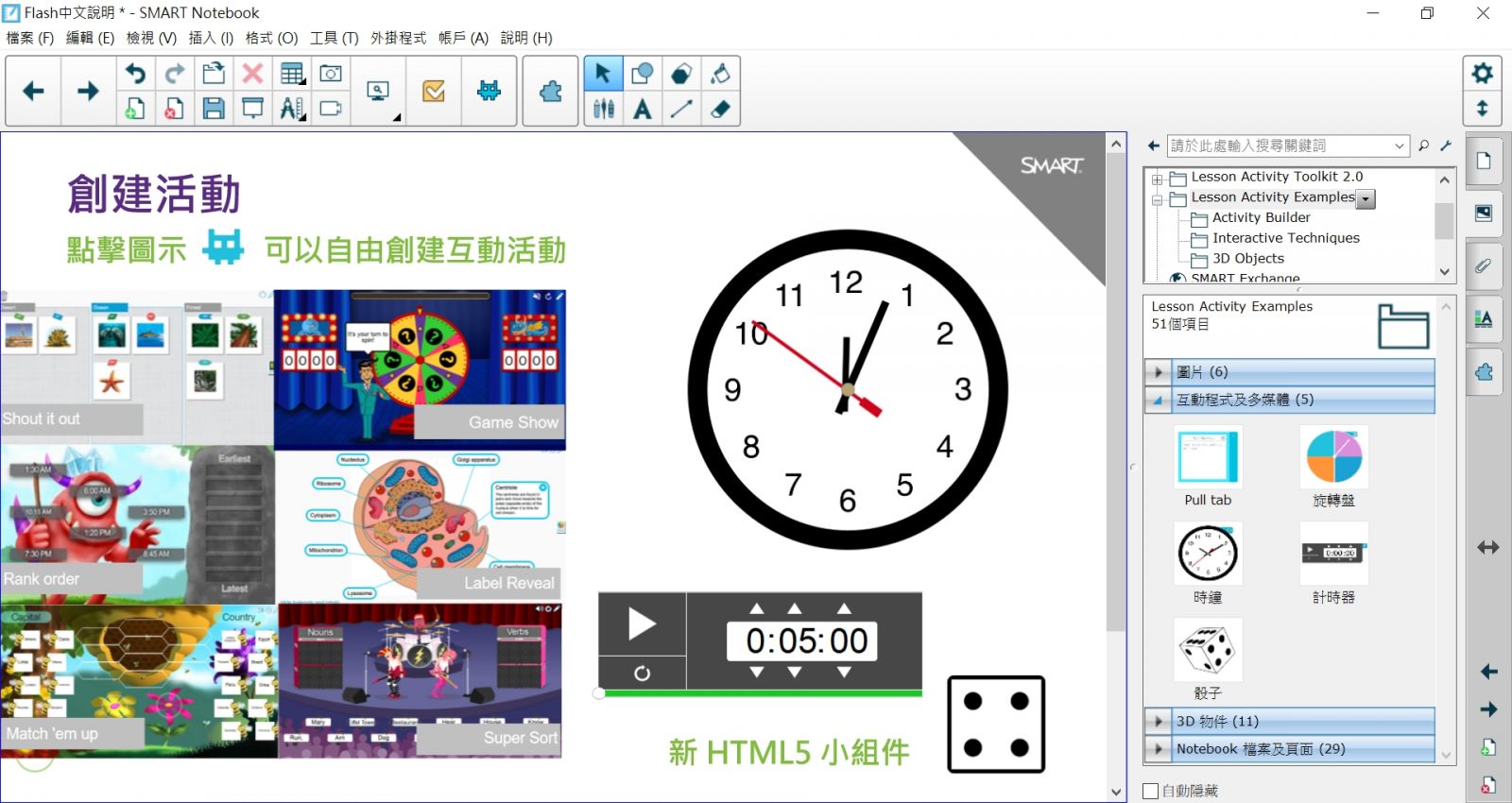Open the 工具 (T) menu

click(x=334, y=38)
